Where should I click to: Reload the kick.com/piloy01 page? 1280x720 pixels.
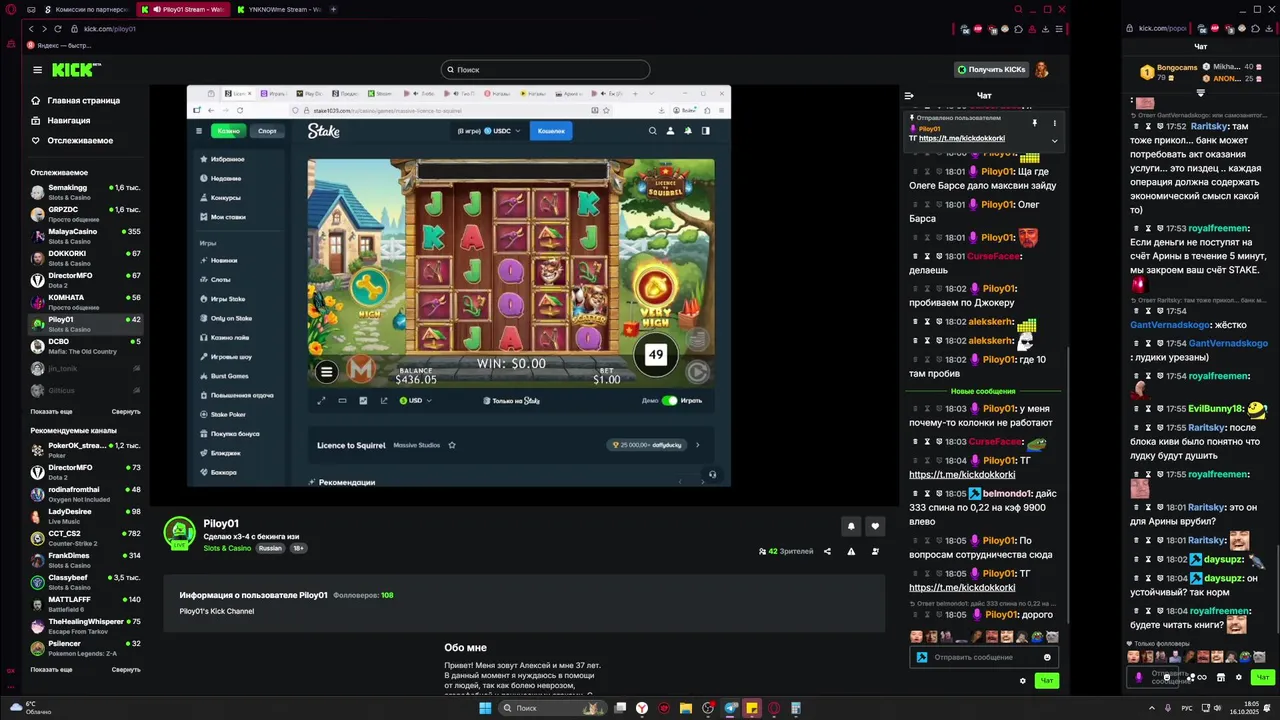pyautogui.click(x=57, y=29)
